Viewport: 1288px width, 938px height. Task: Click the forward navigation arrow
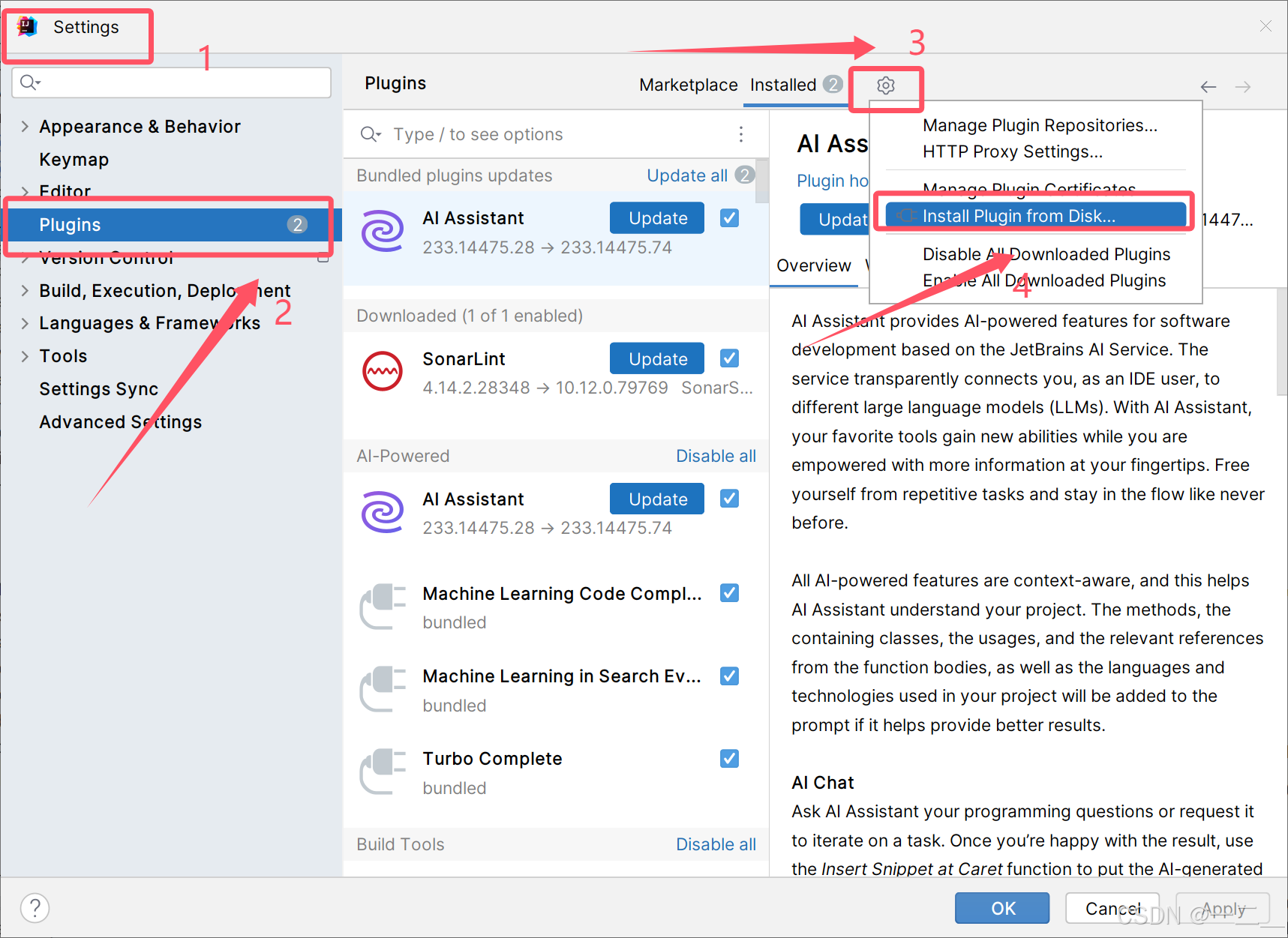click(x=1243, y=87)
